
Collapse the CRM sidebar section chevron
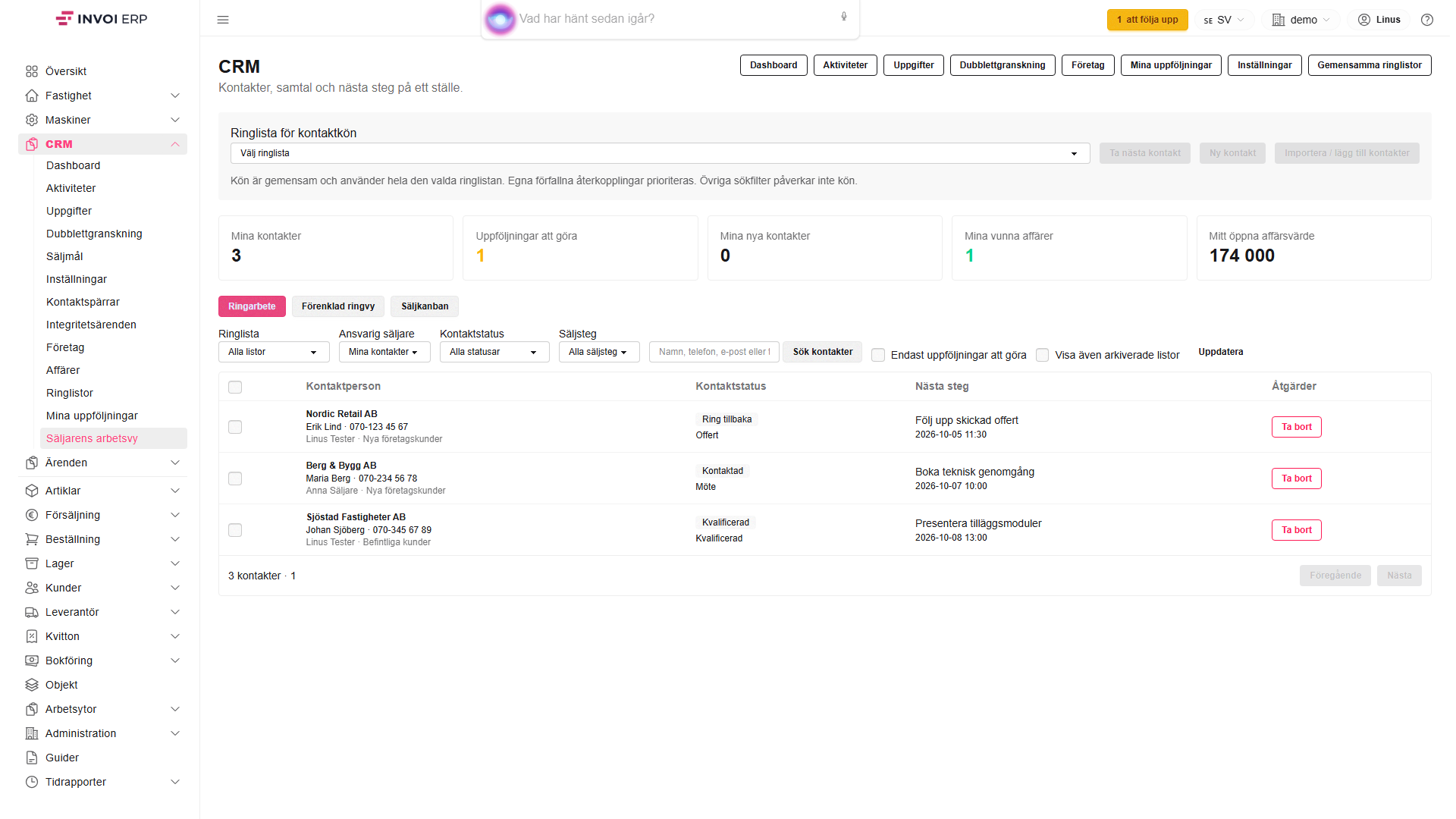click(175, 144)
